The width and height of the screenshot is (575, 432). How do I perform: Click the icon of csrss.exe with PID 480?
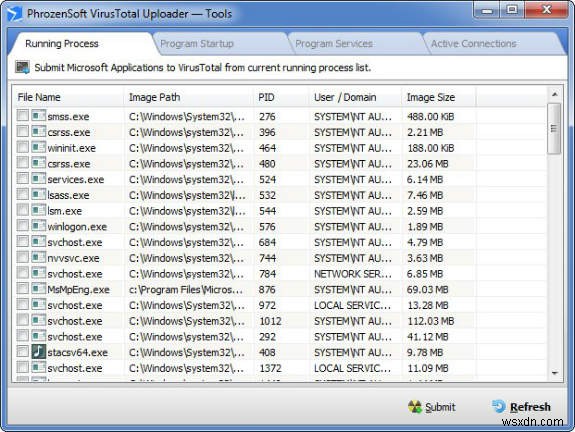(x=39, y=163)
